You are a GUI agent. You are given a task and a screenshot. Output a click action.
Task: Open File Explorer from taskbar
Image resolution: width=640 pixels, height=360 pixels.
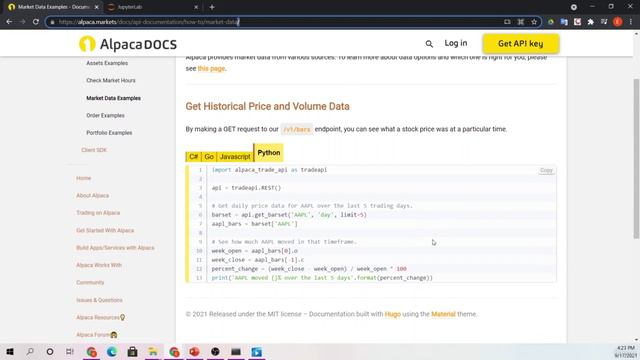click(x=153, y=351)
